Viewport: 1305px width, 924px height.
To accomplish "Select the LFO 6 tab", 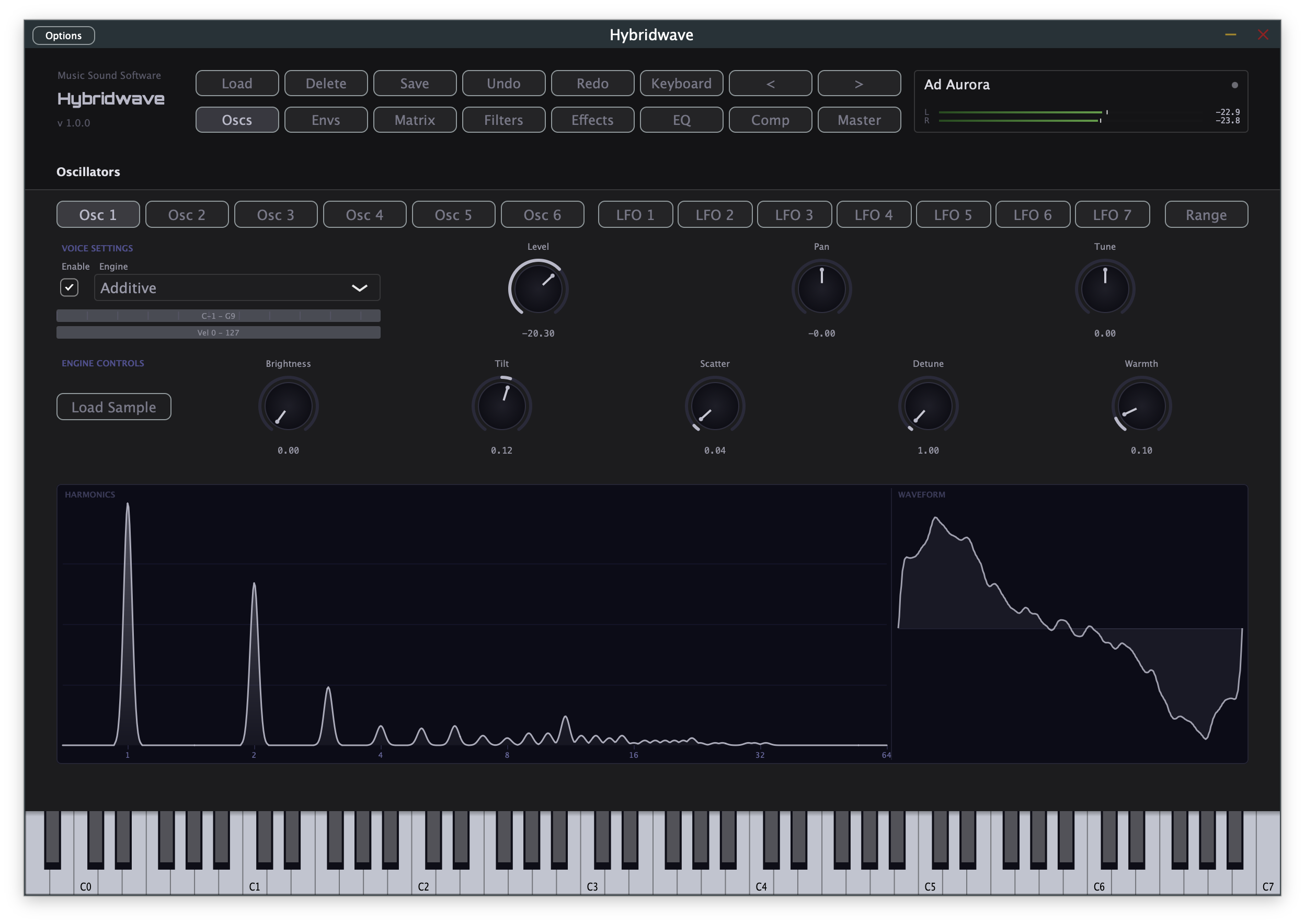I will click(x=1032, y=214).
